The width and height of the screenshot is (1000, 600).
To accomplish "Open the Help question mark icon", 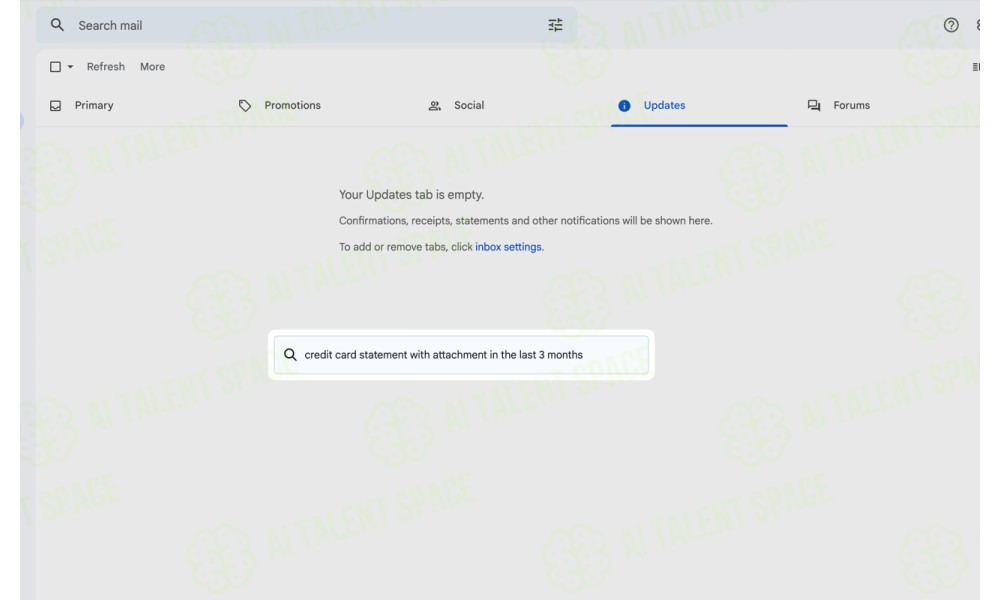I will click(x=951, y=25).
